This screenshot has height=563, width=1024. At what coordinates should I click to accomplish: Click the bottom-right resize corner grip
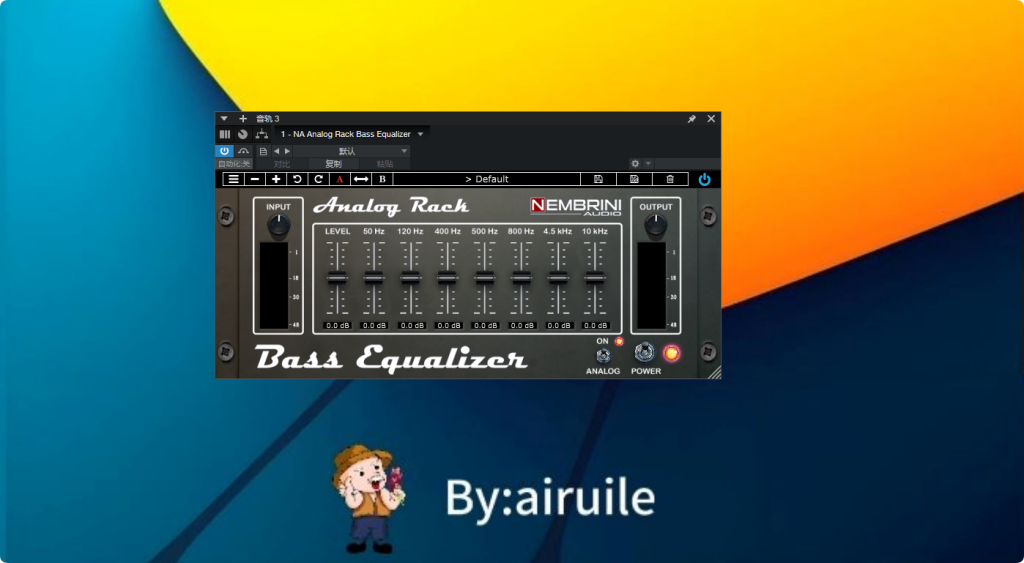pyautogui.click(x=714, y=372)
